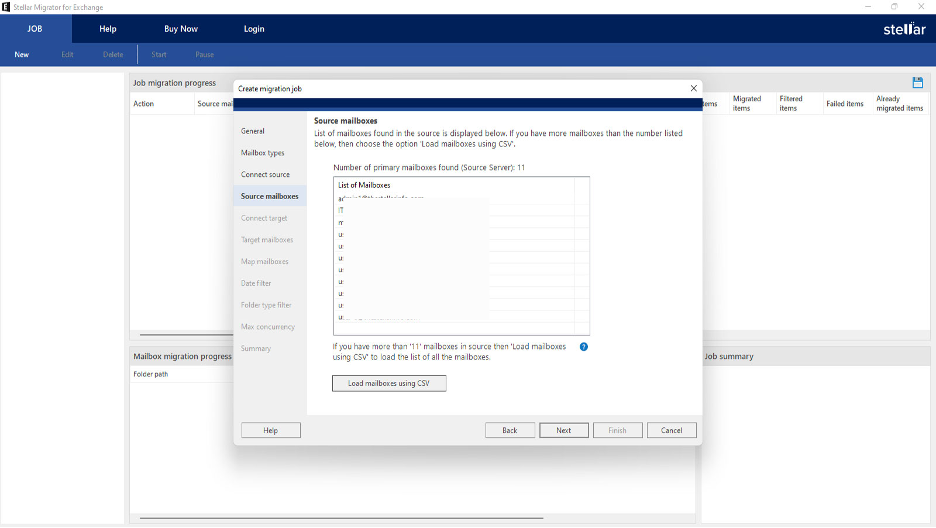Click the Action column header
The height and width of the screenshot is (528, 936).
pyautogui.click(x=143, y=104)
